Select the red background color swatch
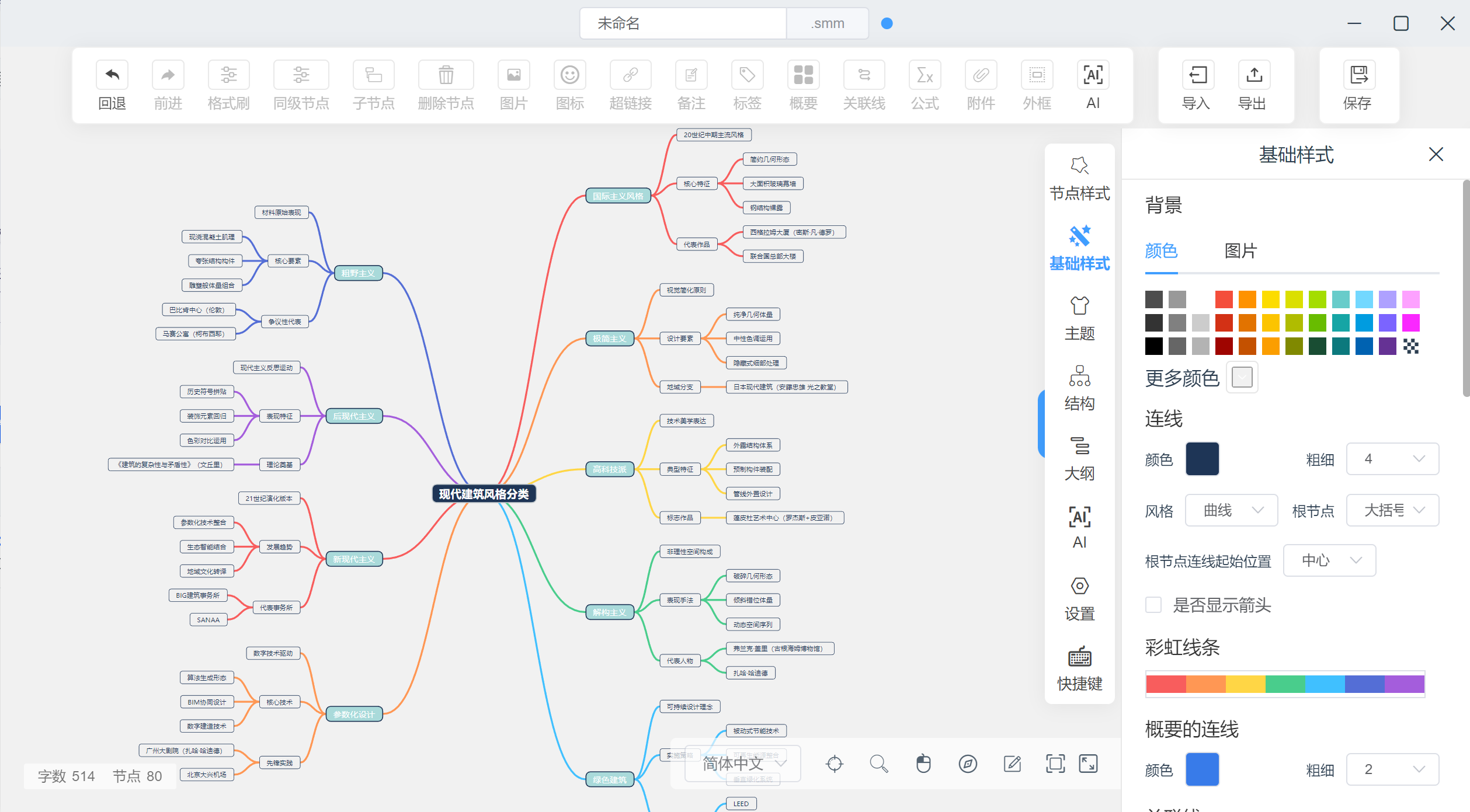1470x812 pixels. pyautogui.click(x=1224, y=299)
